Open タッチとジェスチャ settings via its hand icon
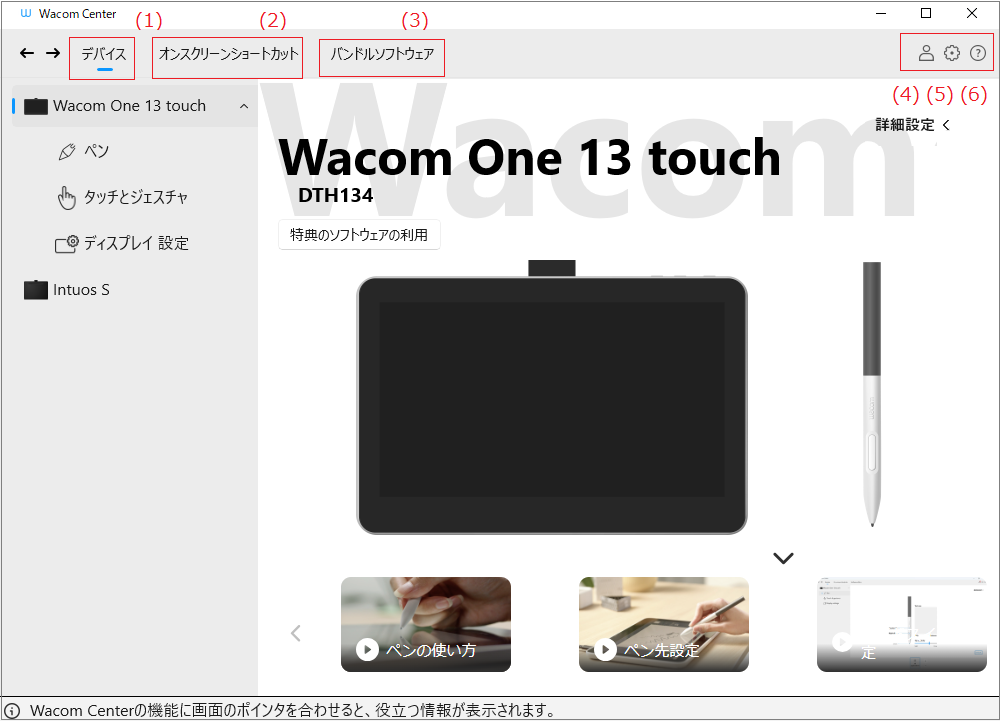 point(67,197)
